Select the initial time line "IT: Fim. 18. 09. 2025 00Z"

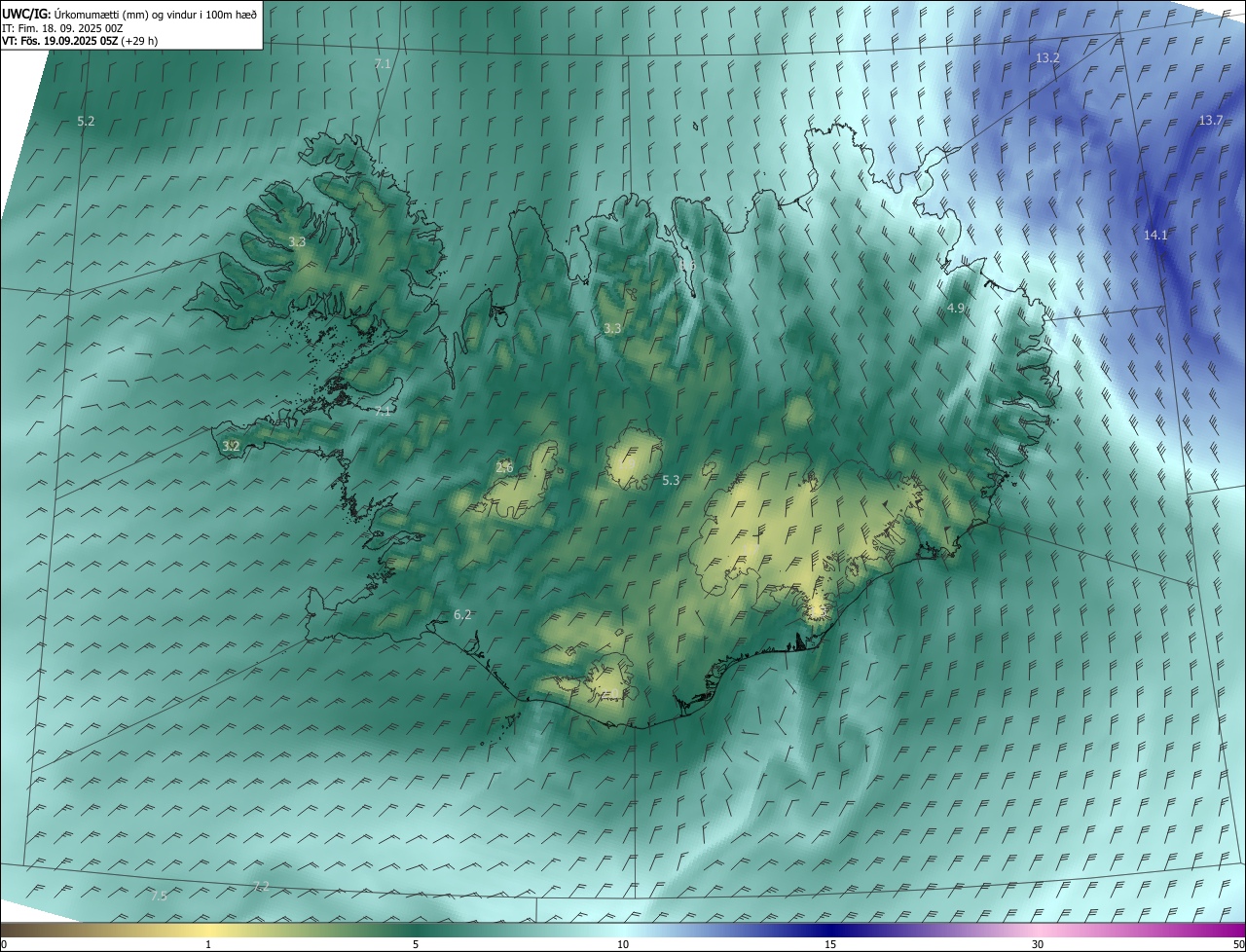point(62,28)
